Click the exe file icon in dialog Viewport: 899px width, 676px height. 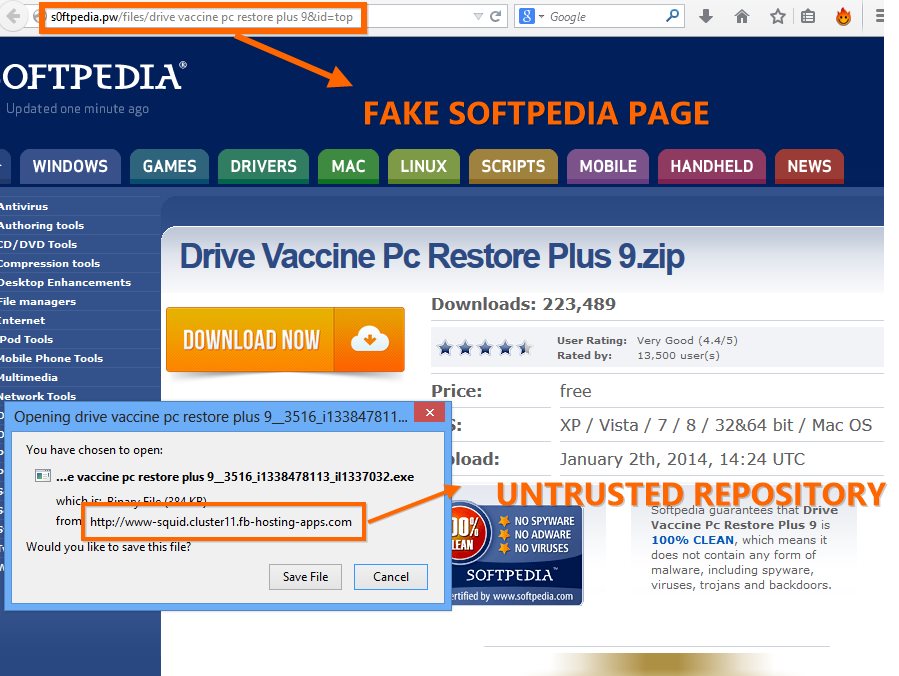pos(42,475)
